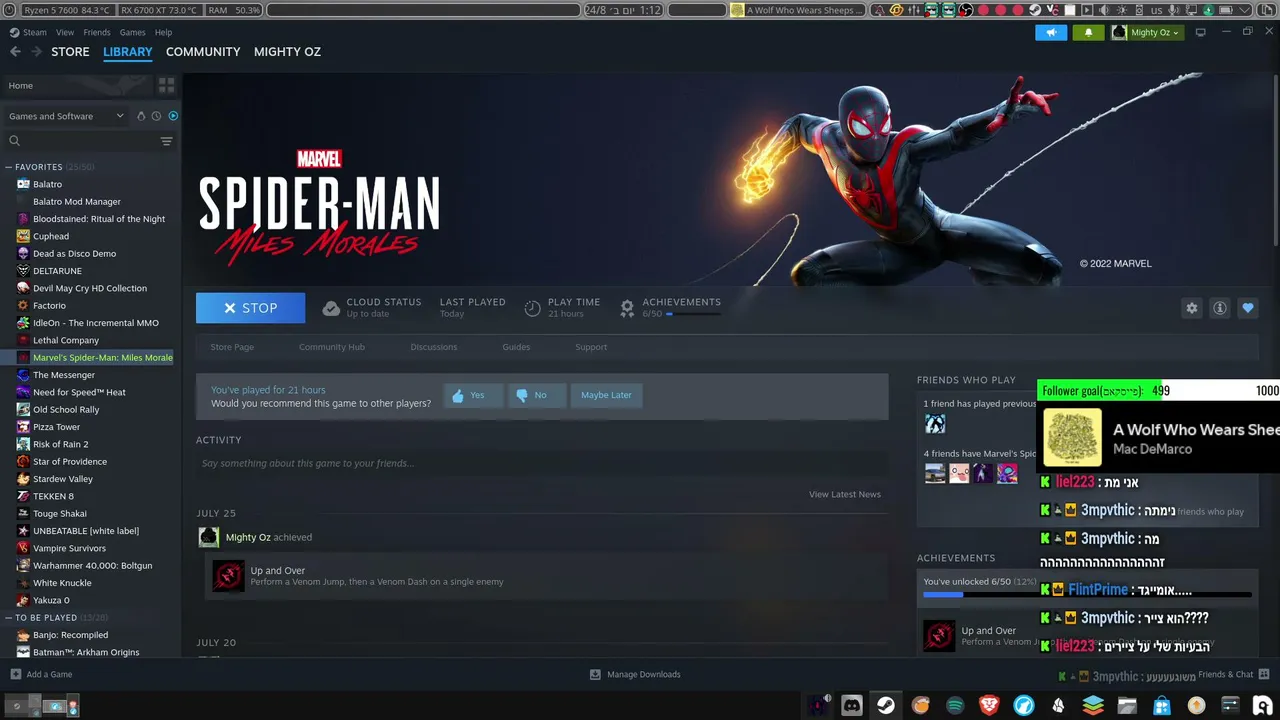The width and height of the screenshot is (1280, 720).
Task: Open Steam notifications bell
Action: point(1089,32)
